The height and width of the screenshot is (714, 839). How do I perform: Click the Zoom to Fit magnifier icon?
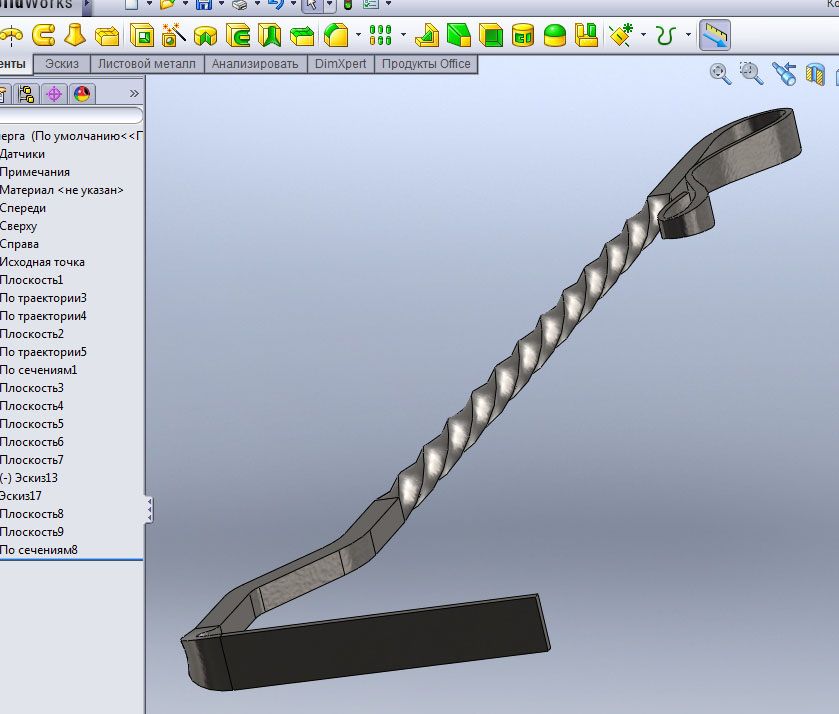point(720,72)
